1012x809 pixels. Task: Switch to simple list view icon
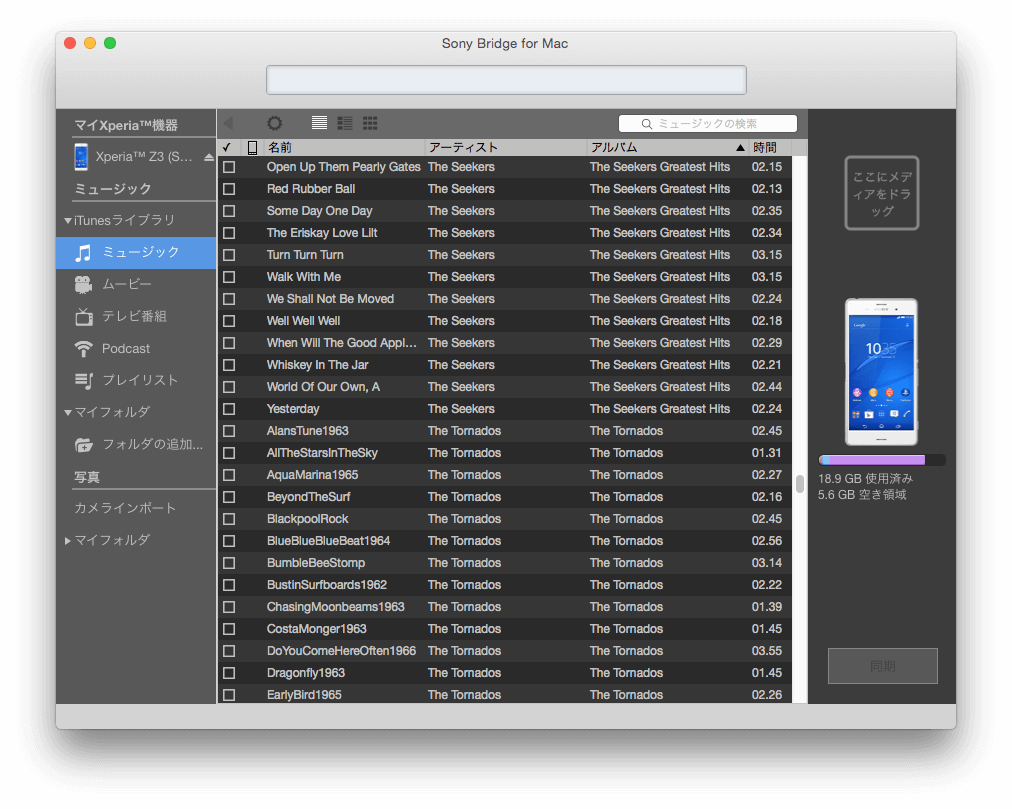click(319, 123)
